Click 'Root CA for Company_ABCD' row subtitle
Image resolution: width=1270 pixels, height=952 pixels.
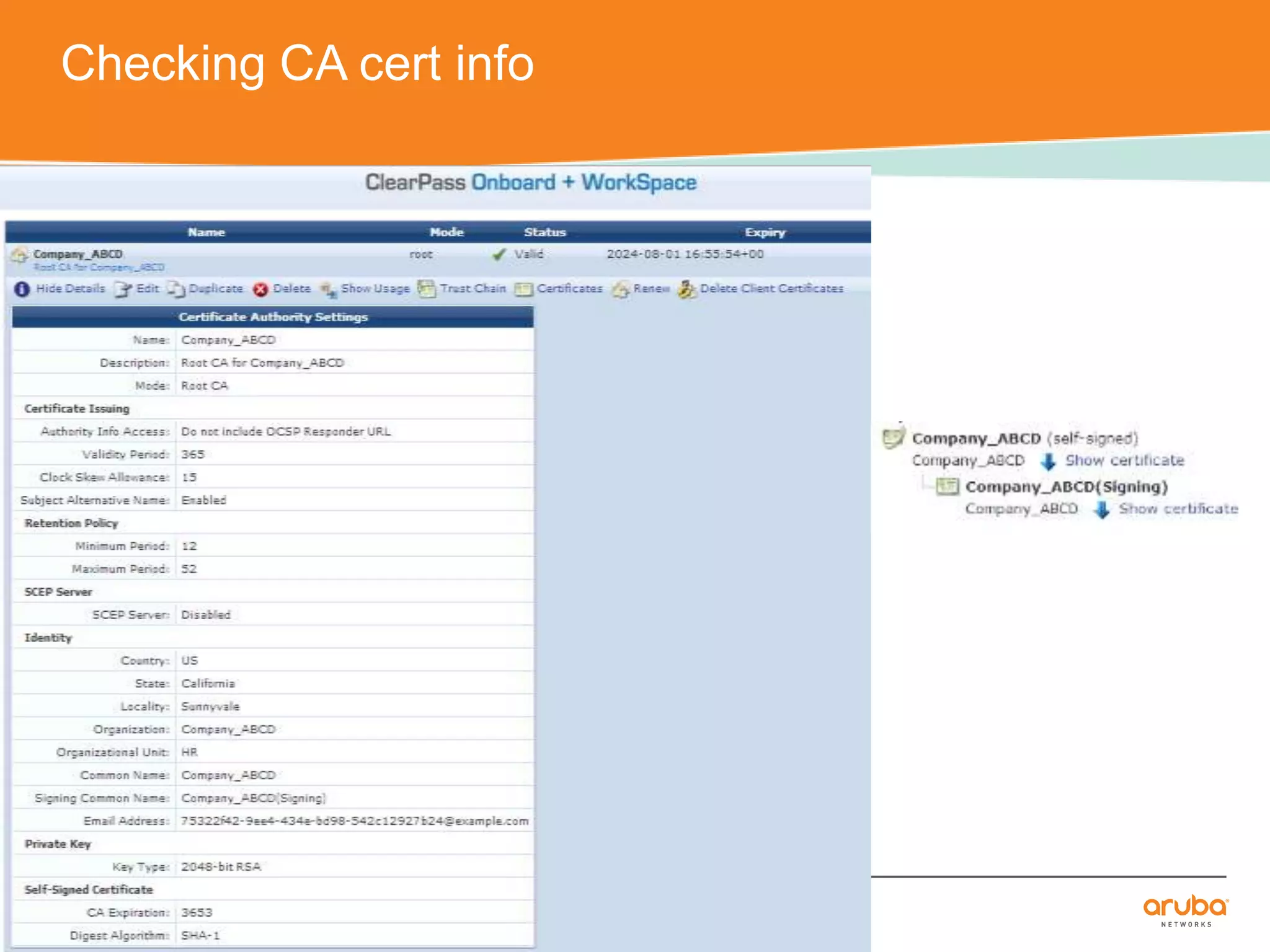point(99,268)
